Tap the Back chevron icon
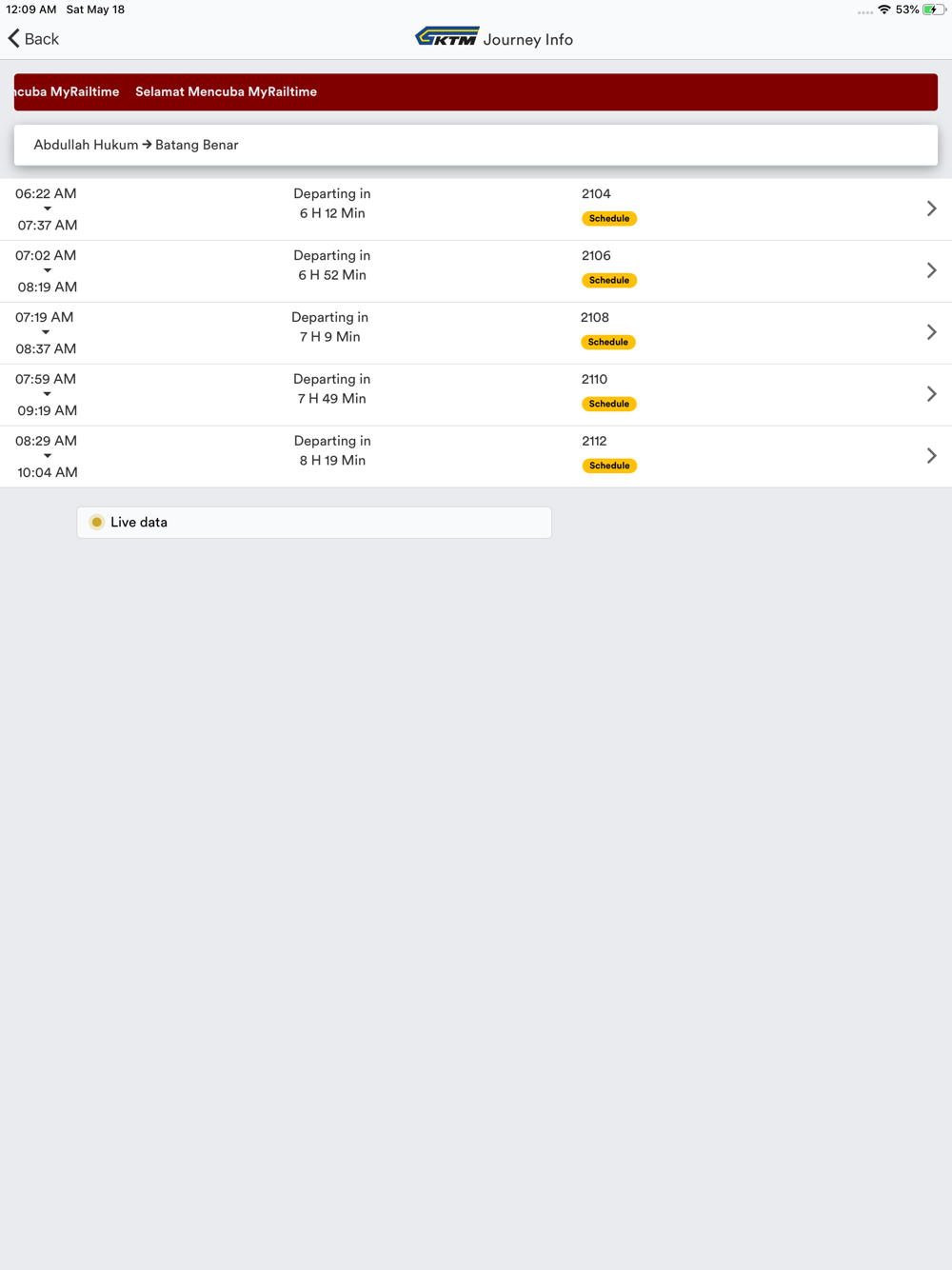This screenshot has width=952, height=1270. pos(14,38)
